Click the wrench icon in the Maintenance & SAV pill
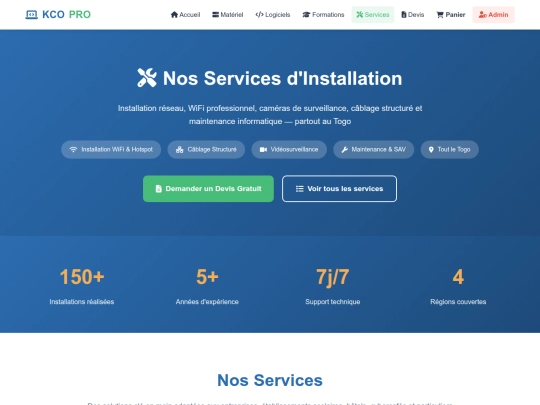 click(344, 149)
